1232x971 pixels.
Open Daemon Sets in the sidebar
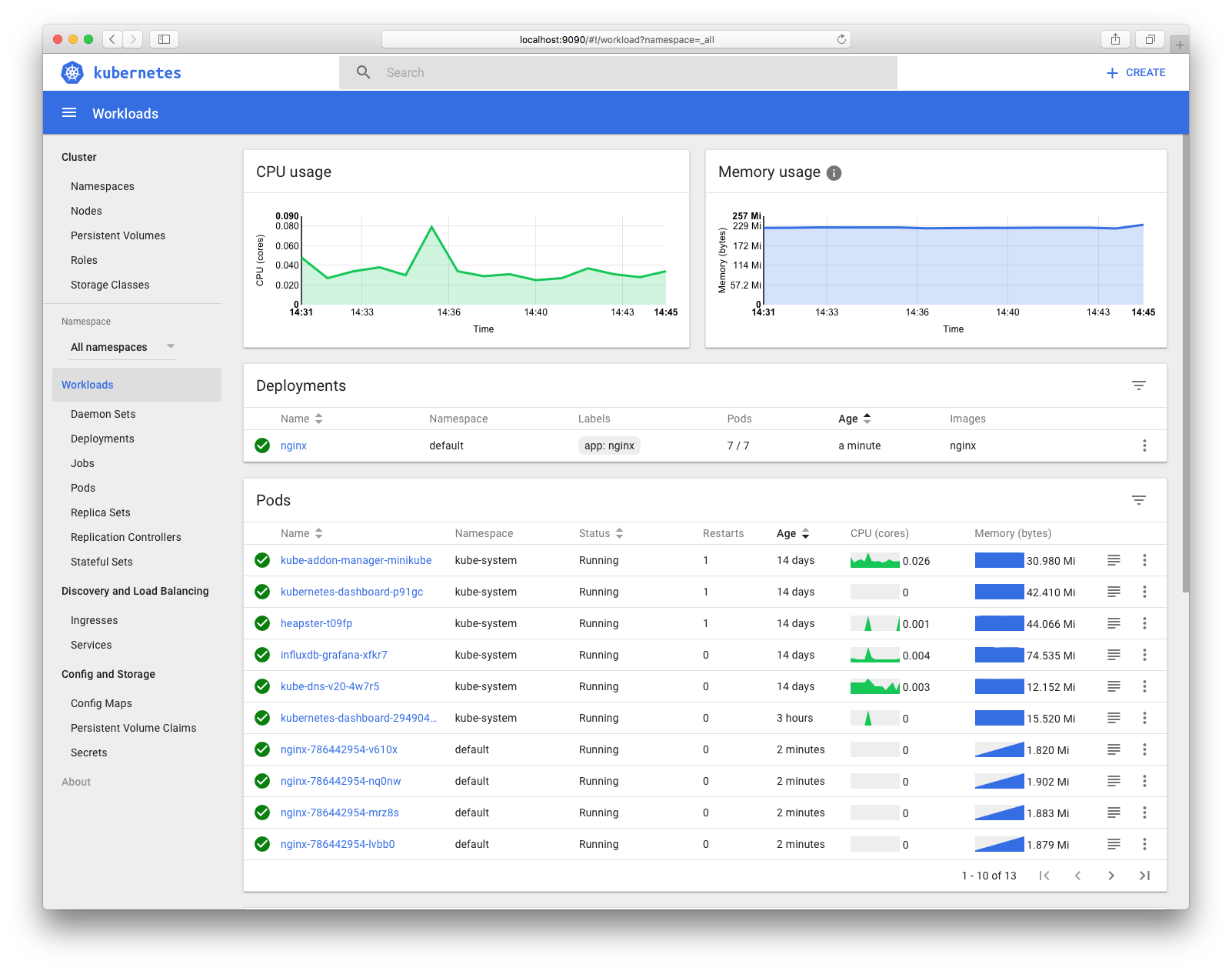103,414
